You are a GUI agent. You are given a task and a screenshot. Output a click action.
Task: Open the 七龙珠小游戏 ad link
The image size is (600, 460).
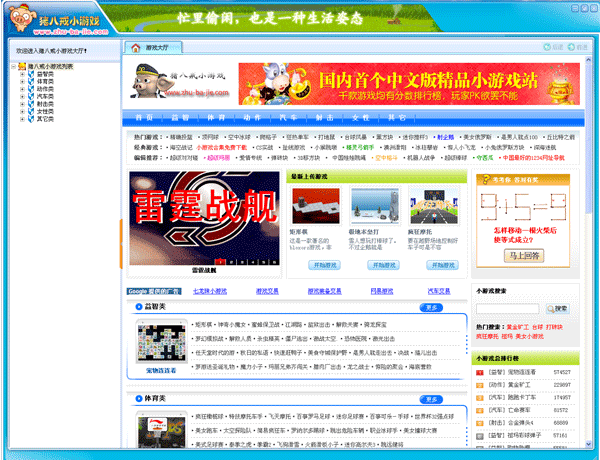coord(210,291)
